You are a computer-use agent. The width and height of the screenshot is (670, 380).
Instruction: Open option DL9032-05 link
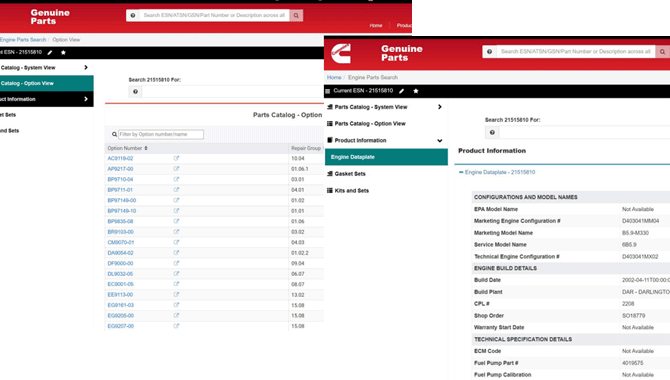coord(120,274)
